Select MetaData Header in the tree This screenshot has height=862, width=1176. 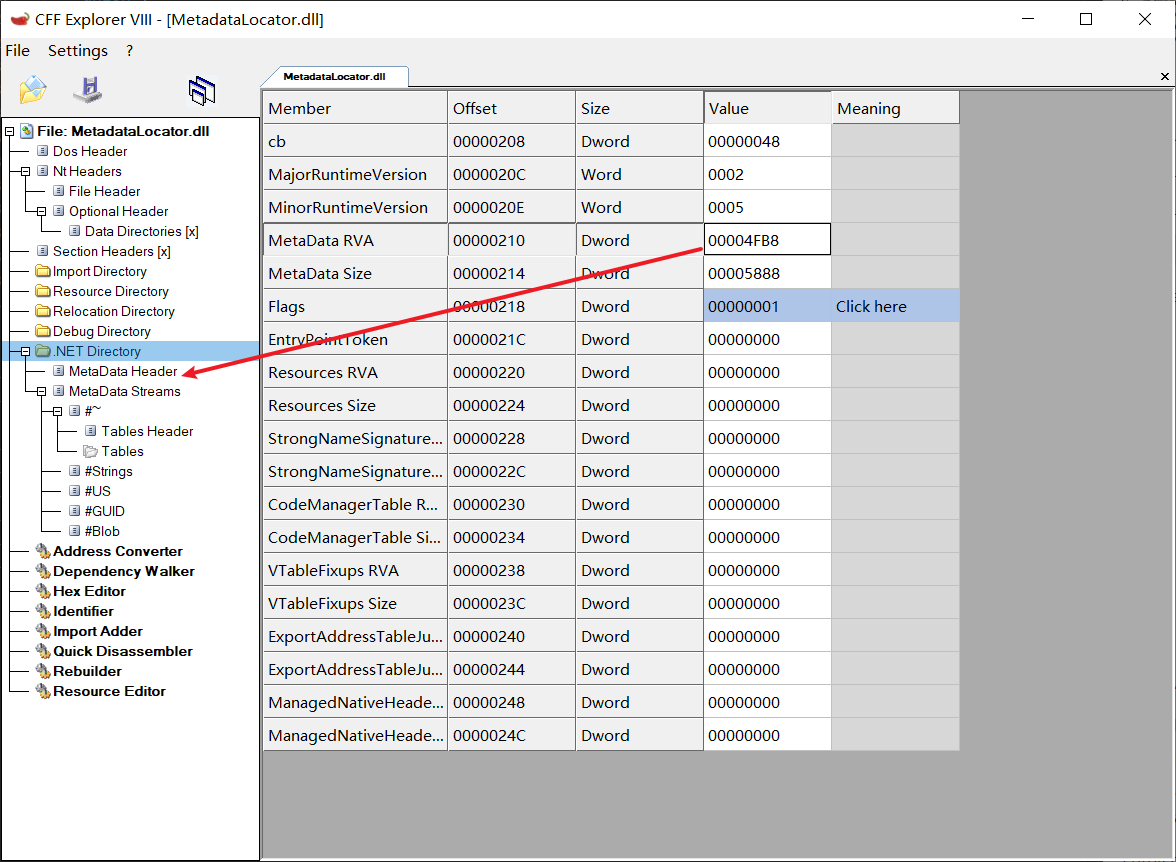click(123, 371)
